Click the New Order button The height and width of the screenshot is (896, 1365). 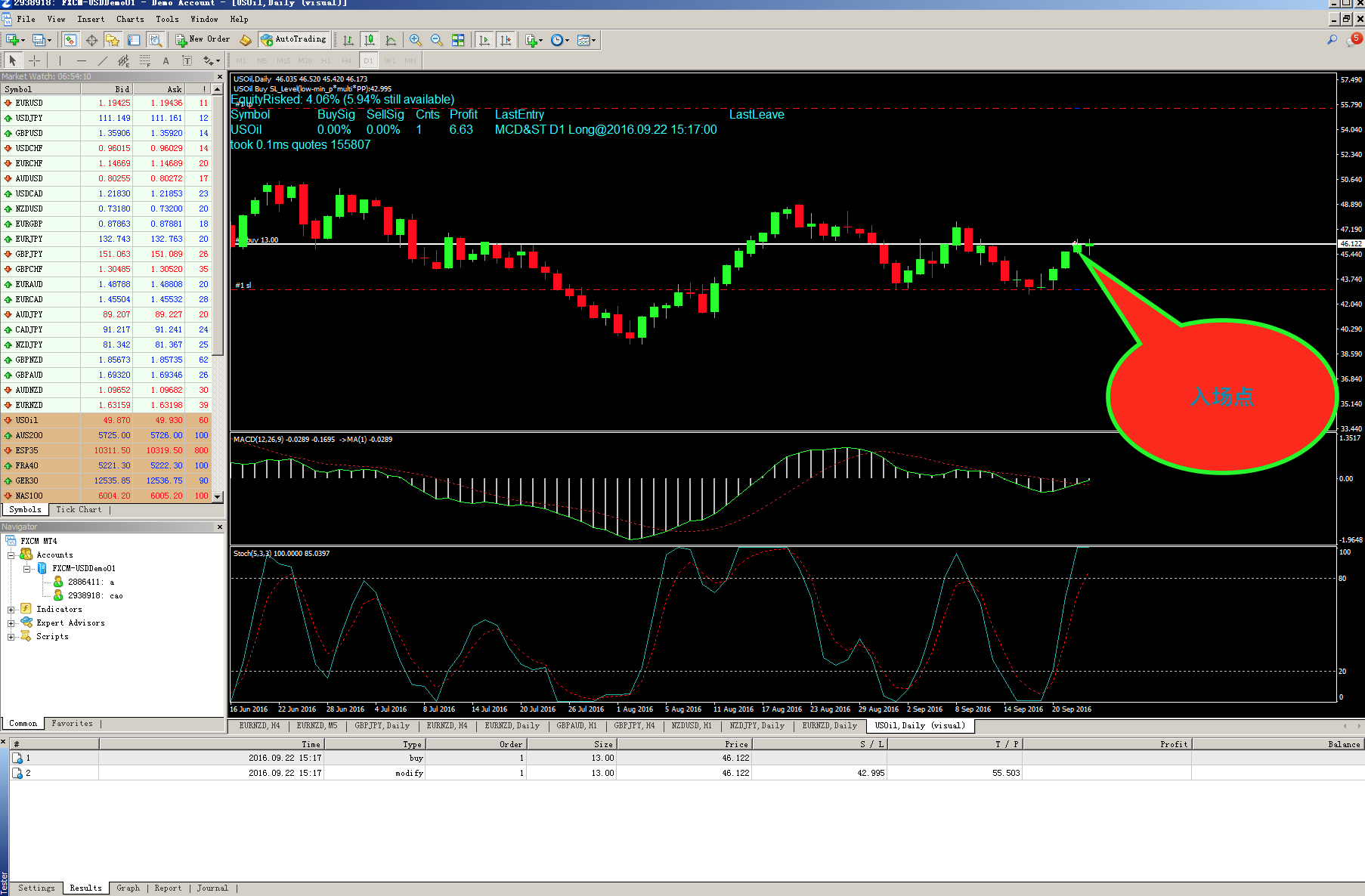(203, 39)
